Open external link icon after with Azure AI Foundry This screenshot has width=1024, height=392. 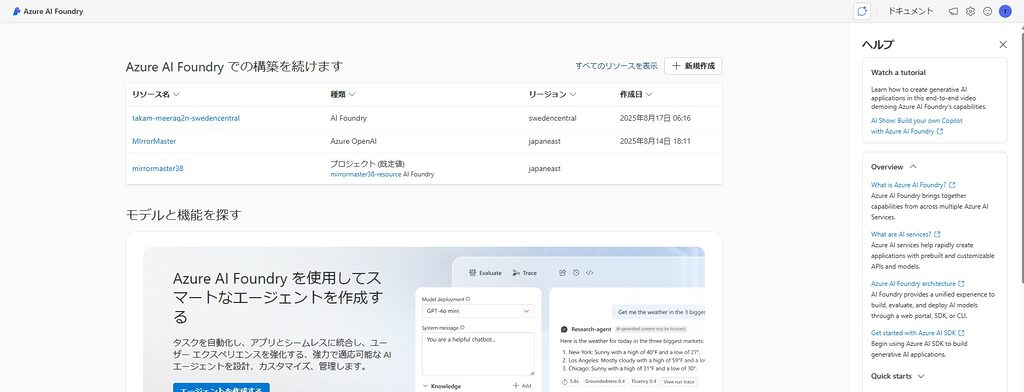pyautogui.click(x=940, y=131)
